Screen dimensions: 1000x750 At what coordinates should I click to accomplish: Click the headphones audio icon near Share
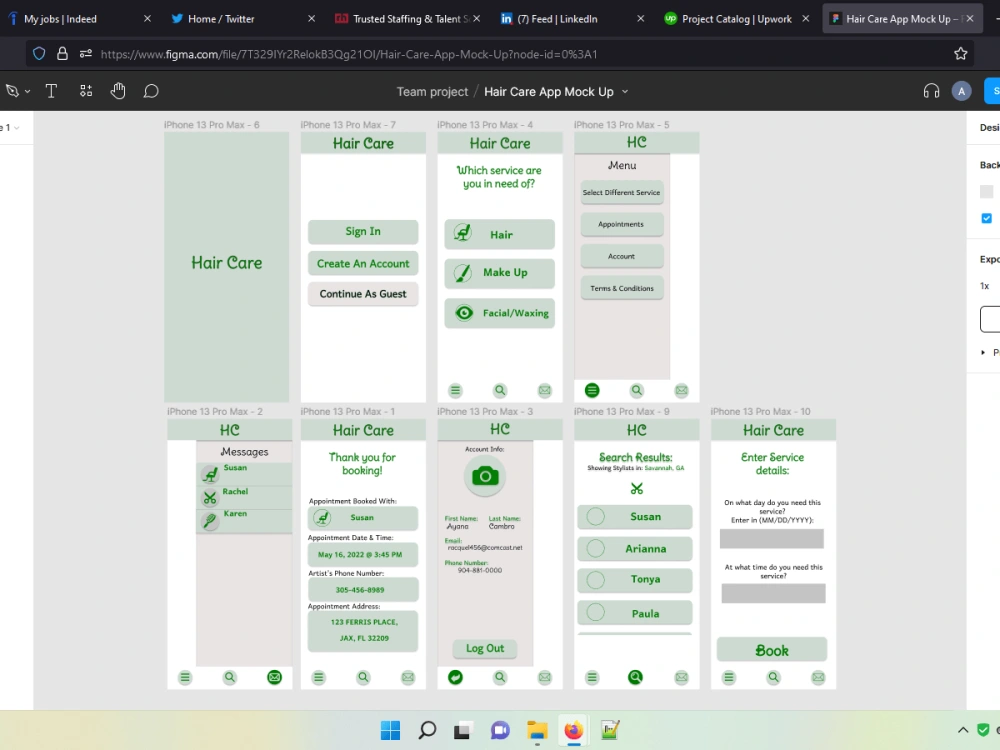[931, 90]
